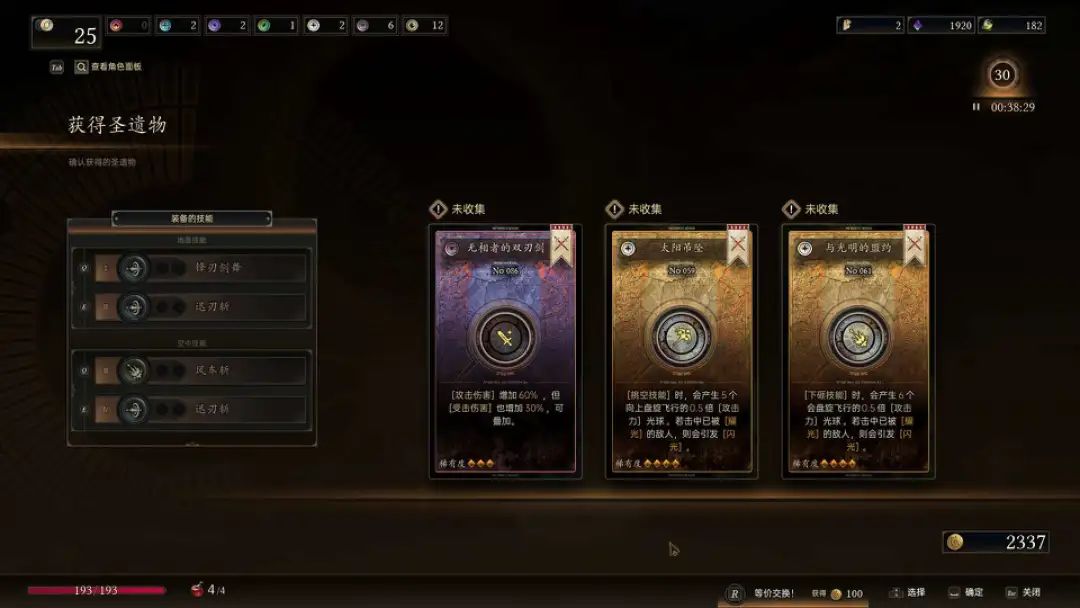The width and height of the screenshot is (1080, 608).
Task: Click the round emblem on the 太阳吊坠 card
Action: (681, 337)
